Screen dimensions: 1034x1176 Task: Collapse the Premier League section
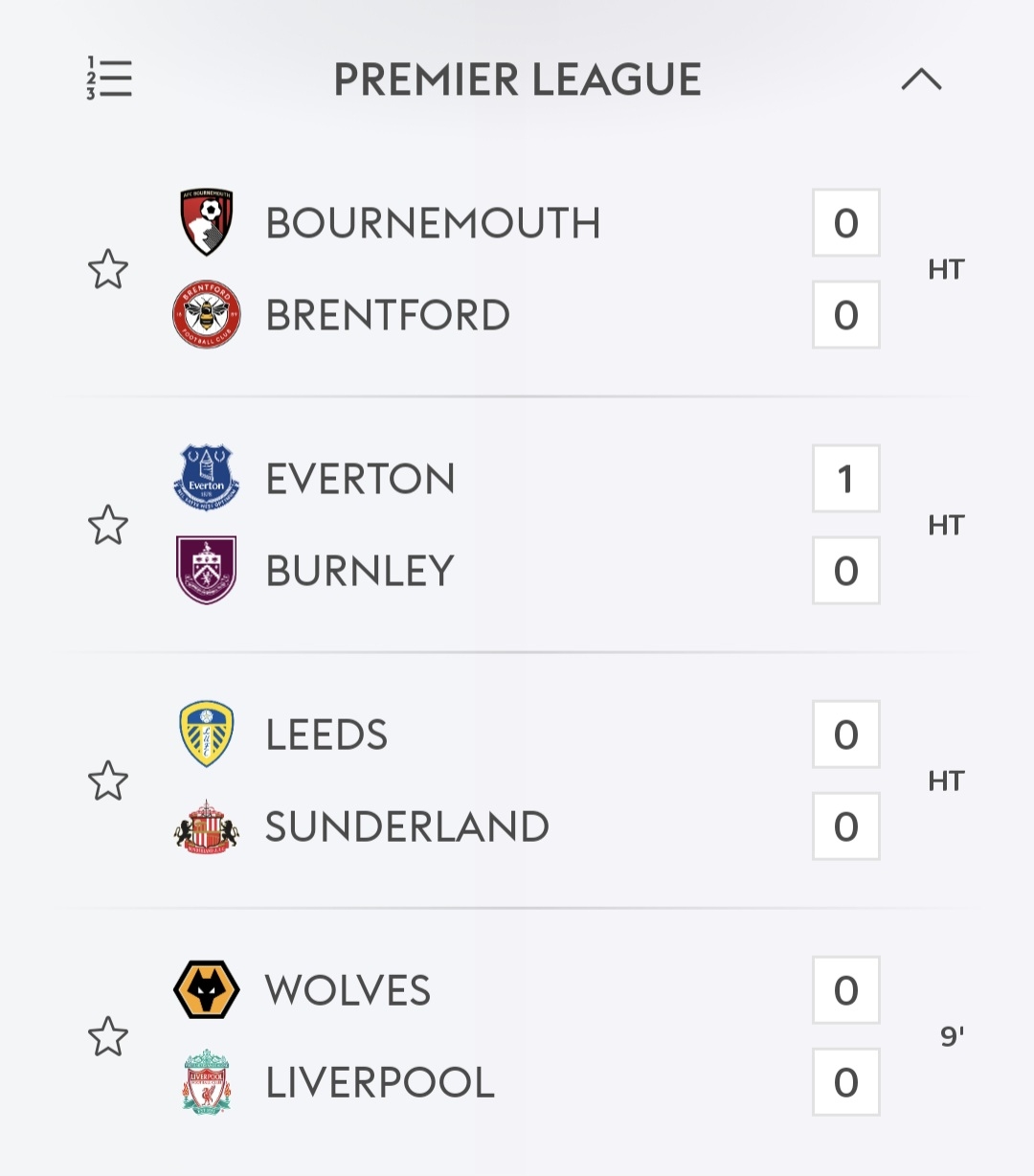click(x=921, y=79)
